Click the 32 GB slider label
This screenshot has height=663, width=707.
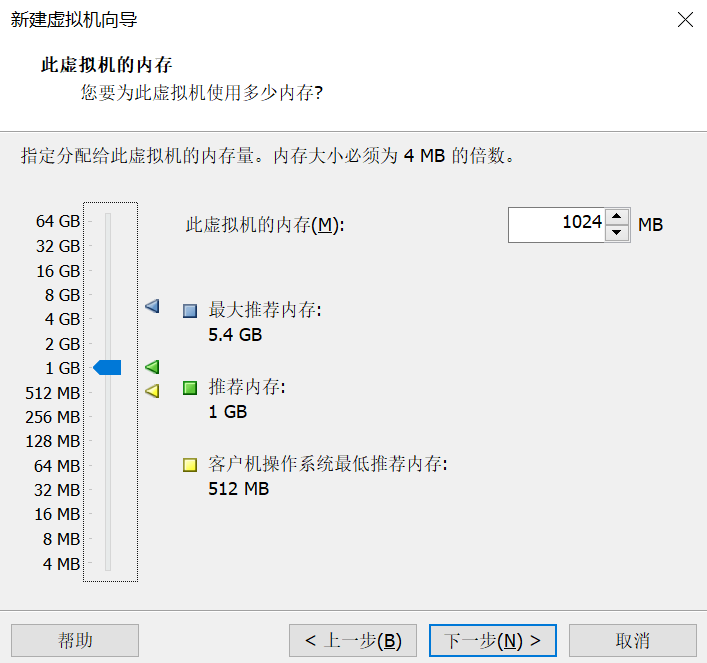click(58, 246)
